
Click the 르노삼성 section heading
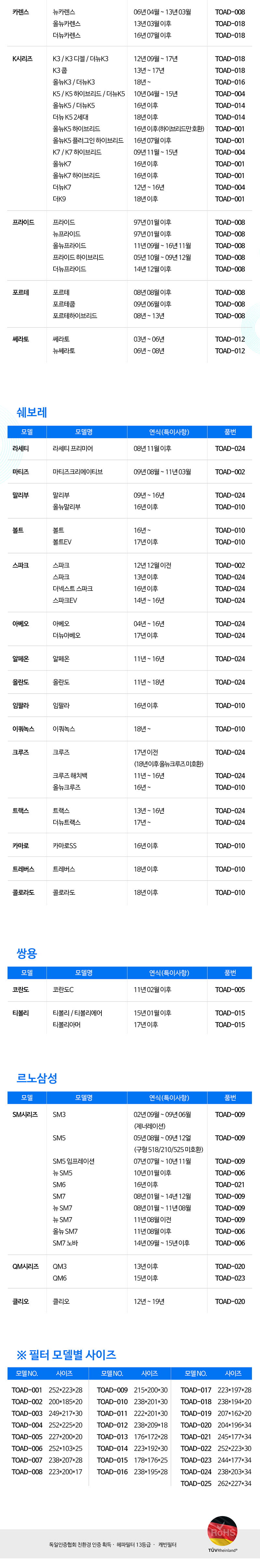pos(37,1078)
